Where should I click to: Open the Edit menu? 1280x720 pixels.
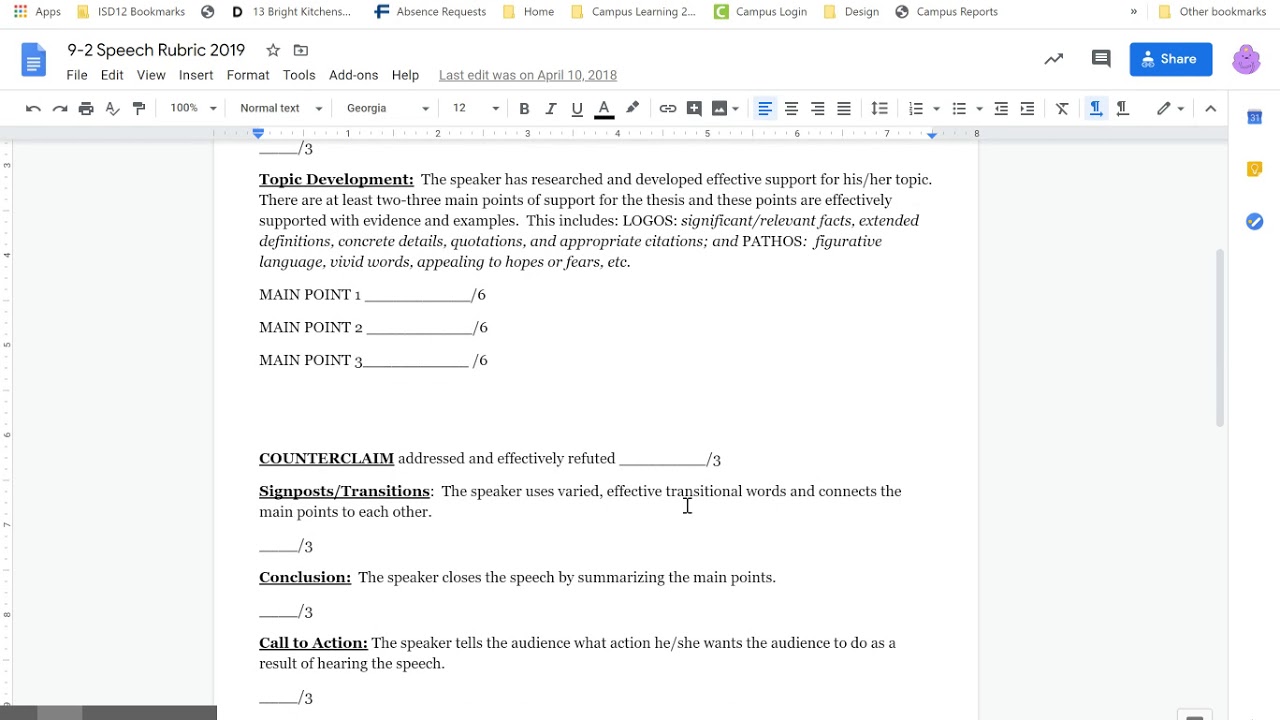[112, 75]
